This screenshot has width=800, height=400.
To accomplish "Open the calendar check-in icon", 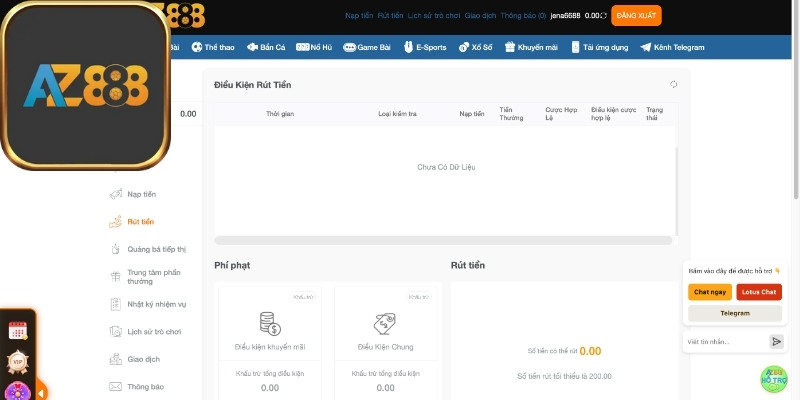I will coord(17,330).
